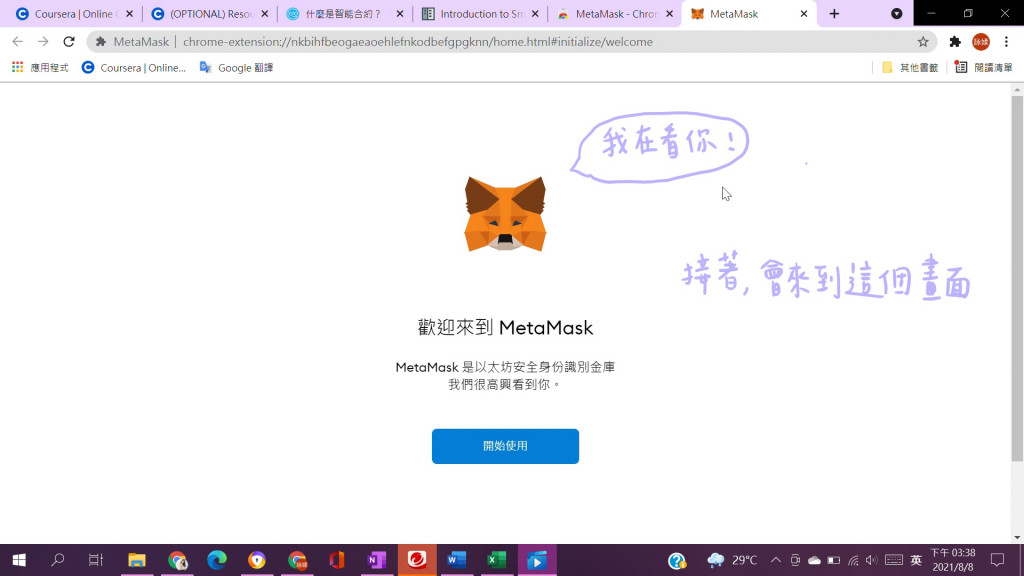This screenshot has width=1024, height=576.
Task: Open the second Chrome profile taskbar icon
Action: tap(297, 560)
